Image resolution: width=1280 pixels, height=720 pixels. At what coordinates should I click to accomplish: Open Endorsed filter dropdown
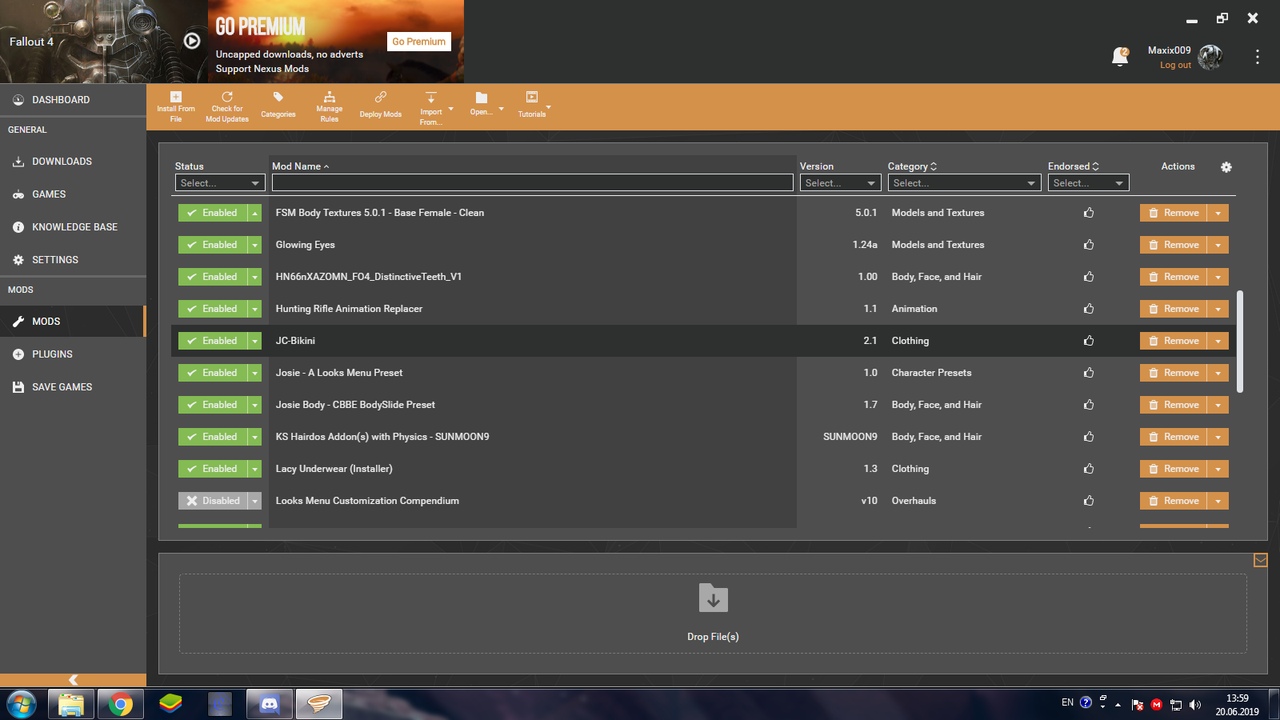pos(1088,183)
